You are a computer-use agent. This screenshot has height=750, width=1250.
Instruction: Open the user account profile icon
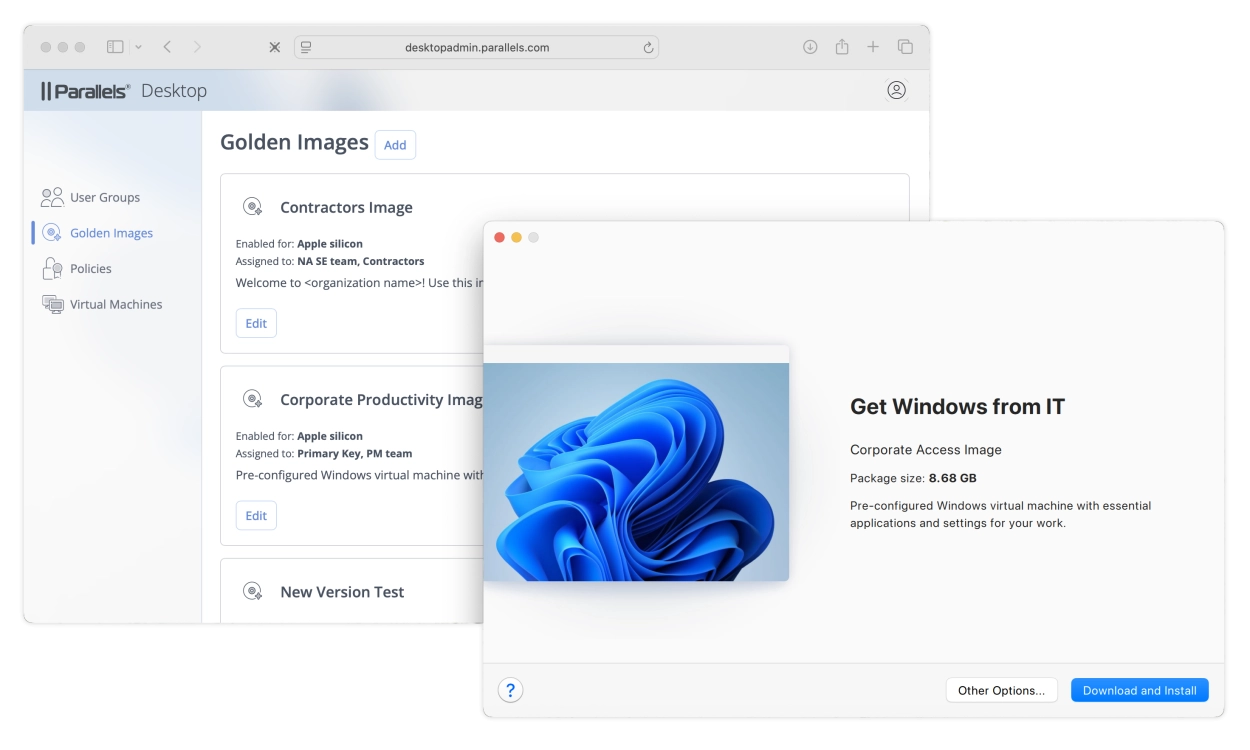896,90
